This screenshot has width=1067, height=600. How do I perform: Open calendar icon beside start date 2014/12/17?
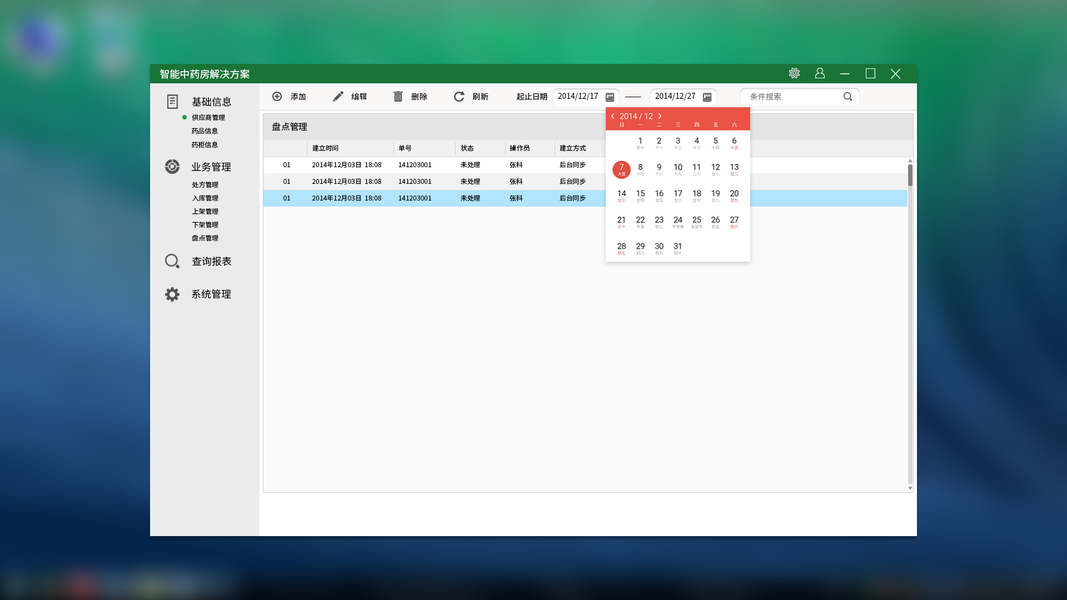point(610,97)
